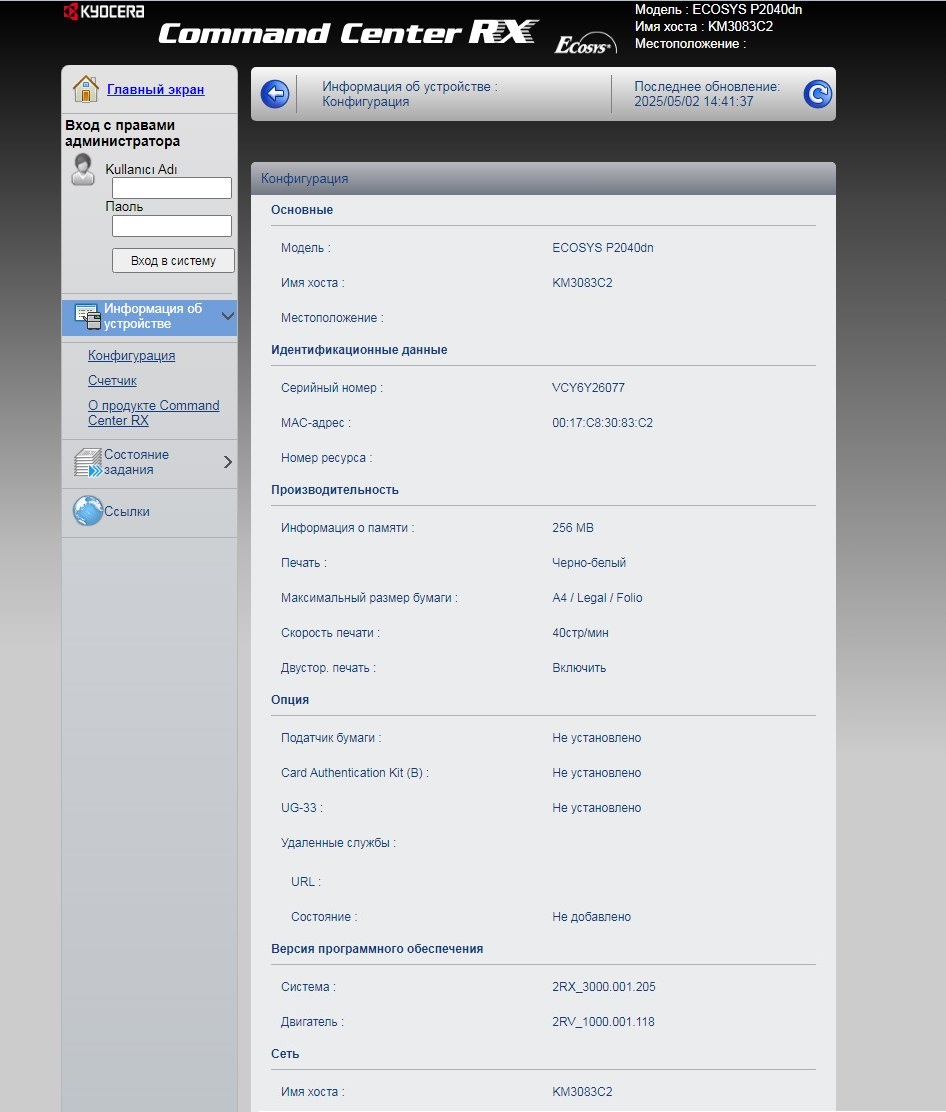The width and height of the screenshot is (946, 1112).
Task: Focus the Паоль password field
Action: tap(172, 226)
